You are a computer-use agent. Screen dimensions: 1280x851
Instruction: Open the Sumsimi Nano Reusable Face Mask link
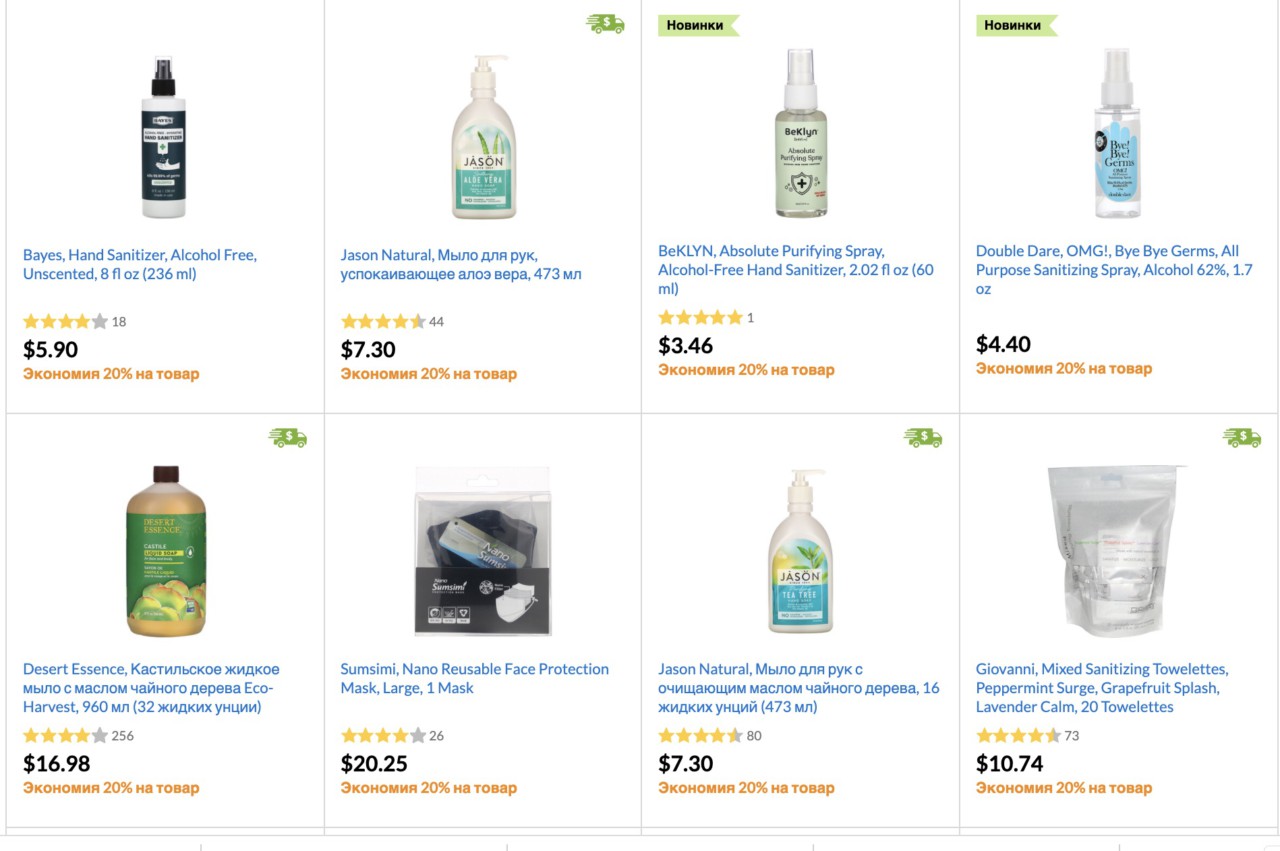click(475, 678)
